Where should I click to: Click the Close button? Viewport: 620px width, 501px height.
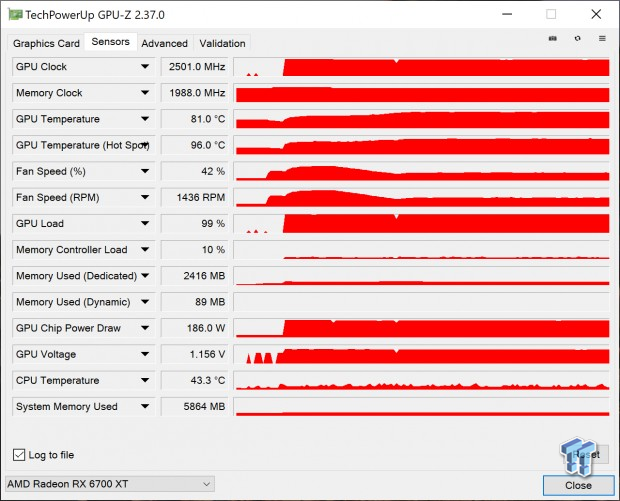coord(578,485)
